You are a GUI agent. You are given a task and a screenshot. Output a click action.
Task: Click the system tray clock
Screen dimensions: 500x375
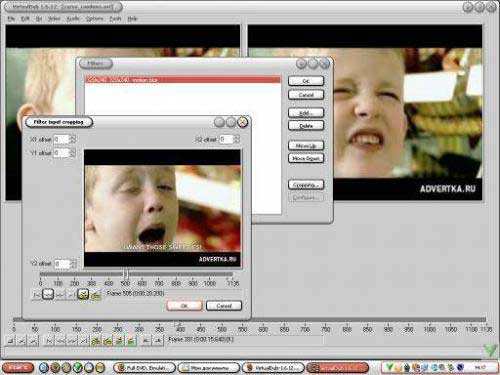point(480,367)
